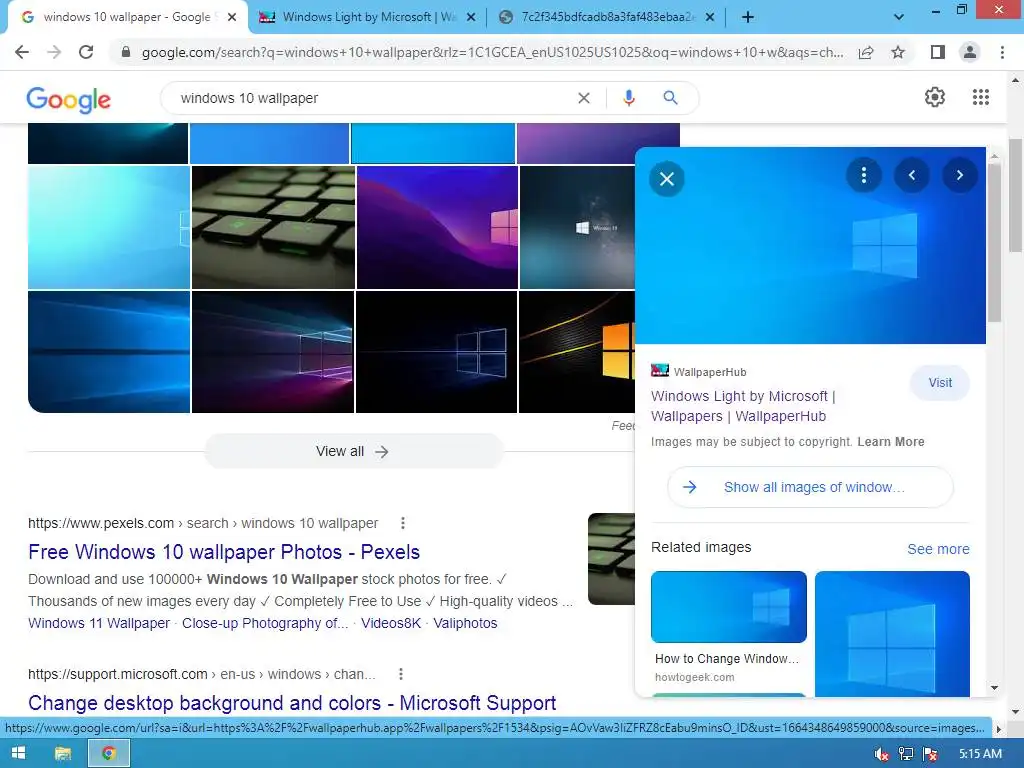Open Chrome three-dot menu
The height and width of the screenshot is (768, 1024).
[1002, 52]
